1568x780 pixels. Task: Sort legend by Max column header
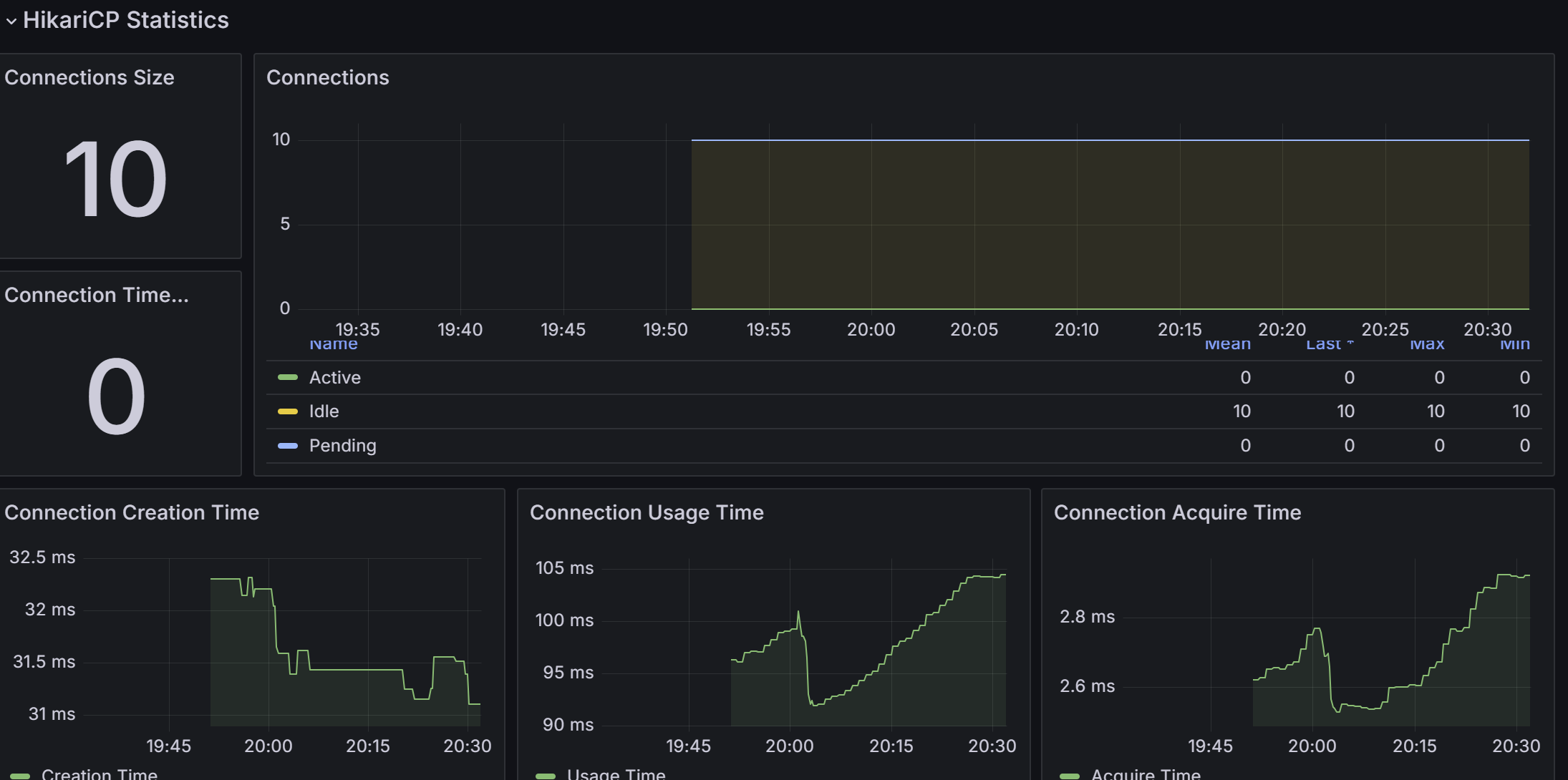pos(1427,345)
